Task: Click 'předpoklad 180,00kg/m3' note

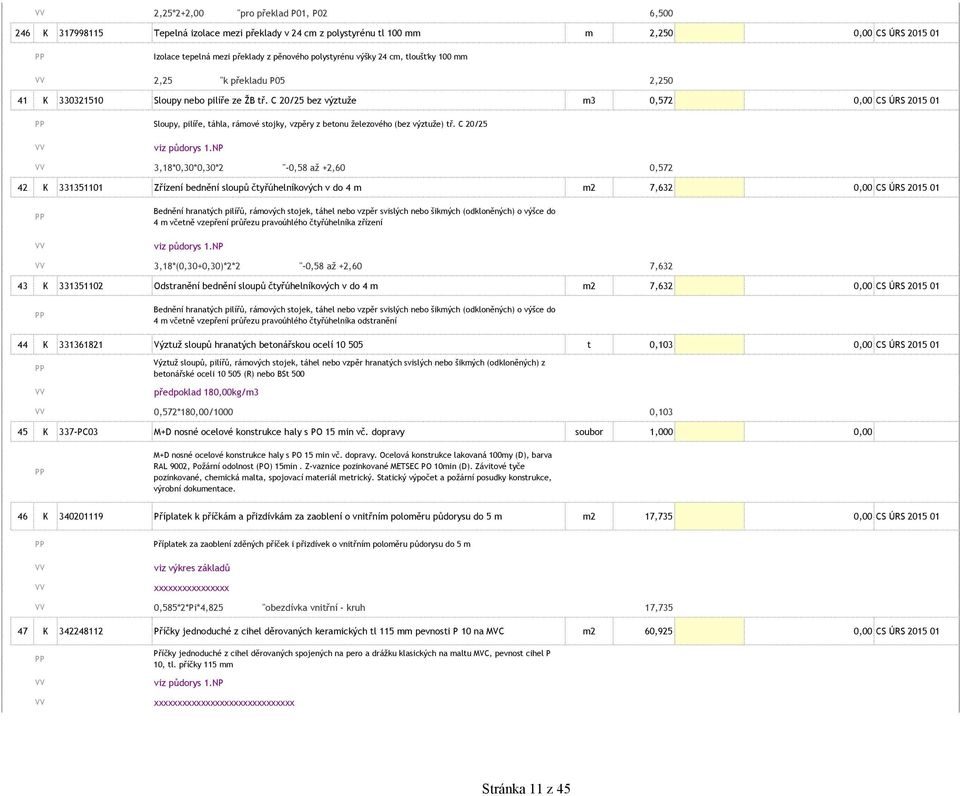Action: pos(206,392)
